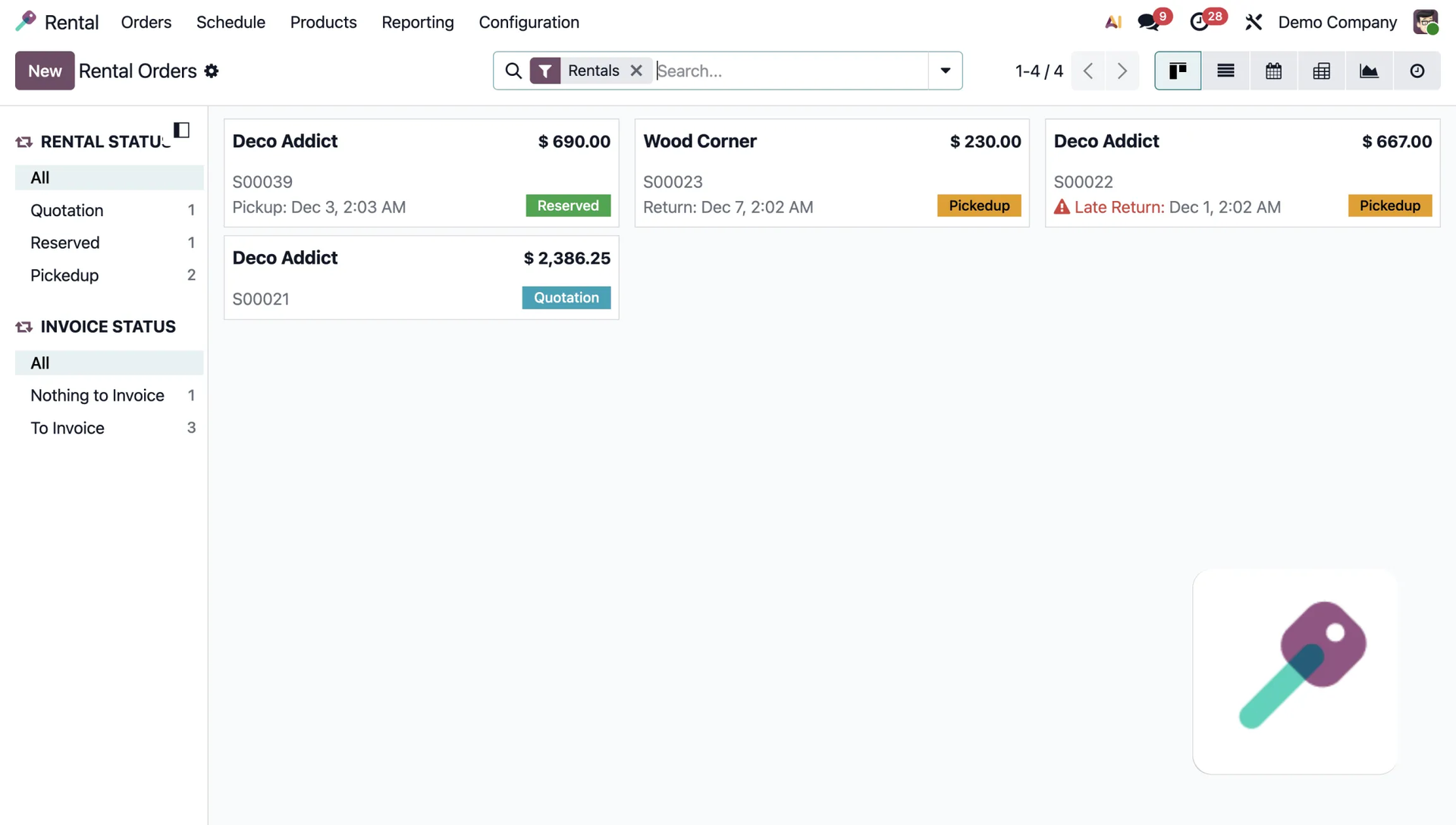
Task: Click the search magnifier icon
Action: tap(513, 71)
